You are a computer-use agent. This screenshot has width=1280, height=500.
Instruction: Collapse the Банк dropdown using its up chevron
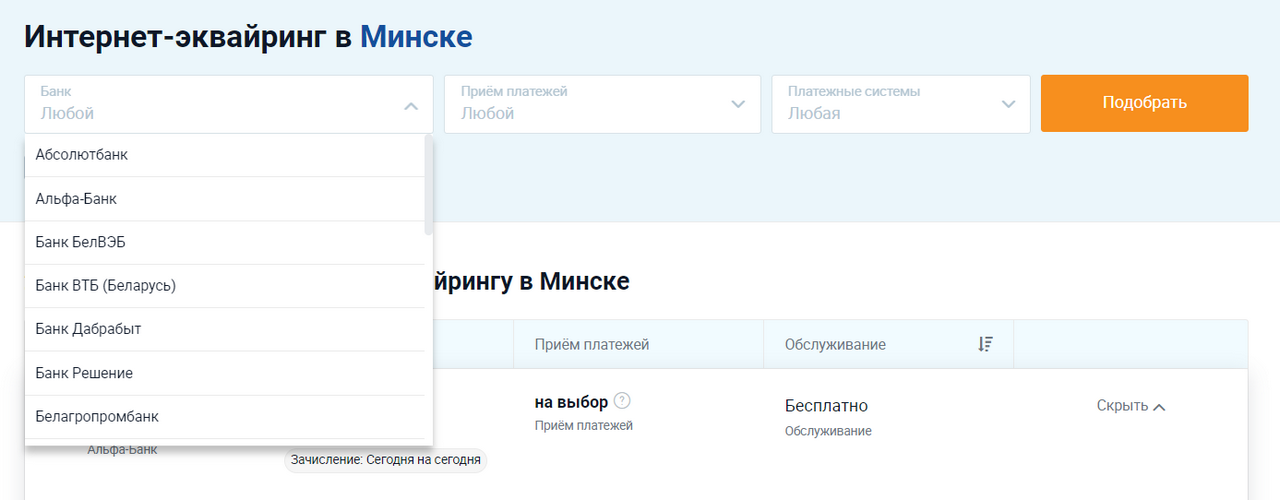(x=411, y=106)
